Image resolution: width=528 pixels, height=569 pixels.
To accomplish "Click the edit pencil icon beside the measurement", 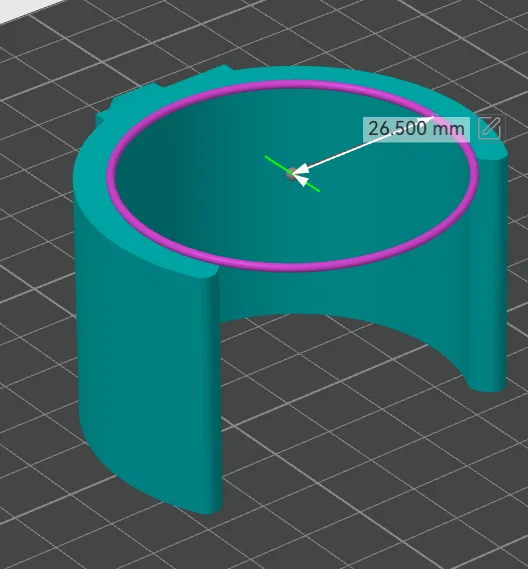I will 490,128.
